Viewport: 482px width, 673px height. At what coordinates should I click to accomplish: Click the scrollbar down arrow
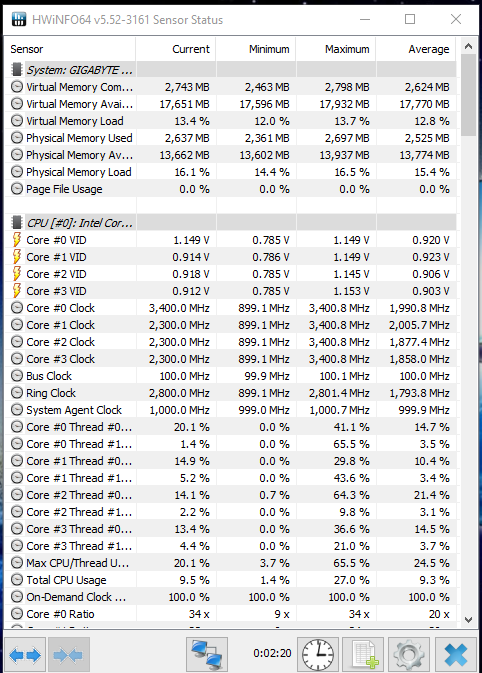[468, 619]
